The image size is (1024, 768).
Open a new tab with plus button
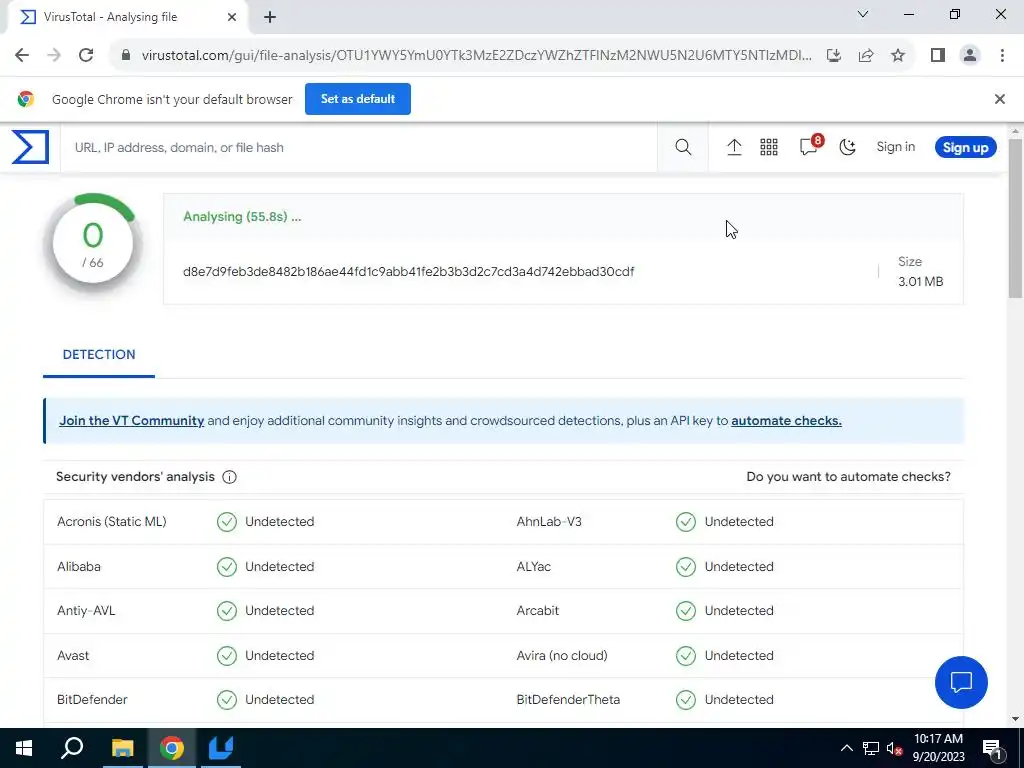pos(270,17)
